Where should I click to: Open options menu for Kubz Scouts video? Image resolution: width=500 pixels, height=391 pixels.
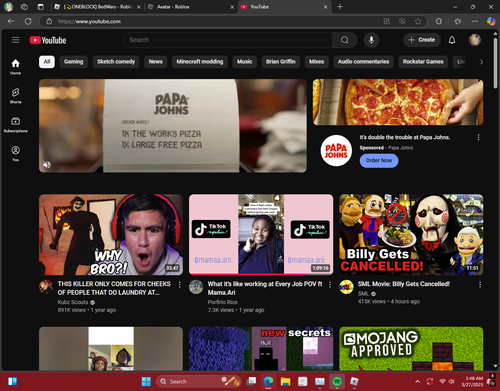[179, 284]
